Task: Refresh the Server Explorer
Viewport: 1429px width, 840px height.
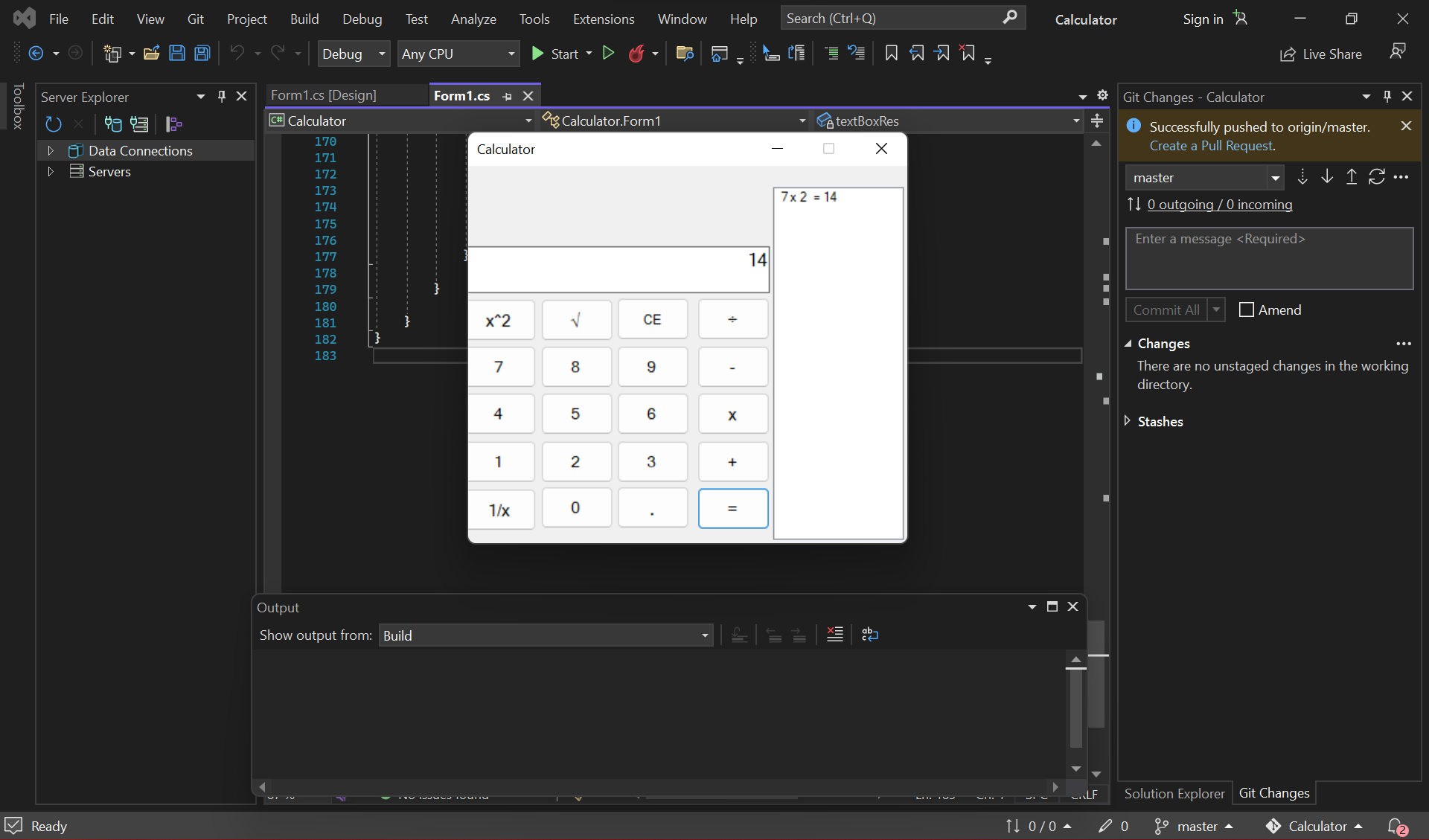Action: (x=53, y=124)
